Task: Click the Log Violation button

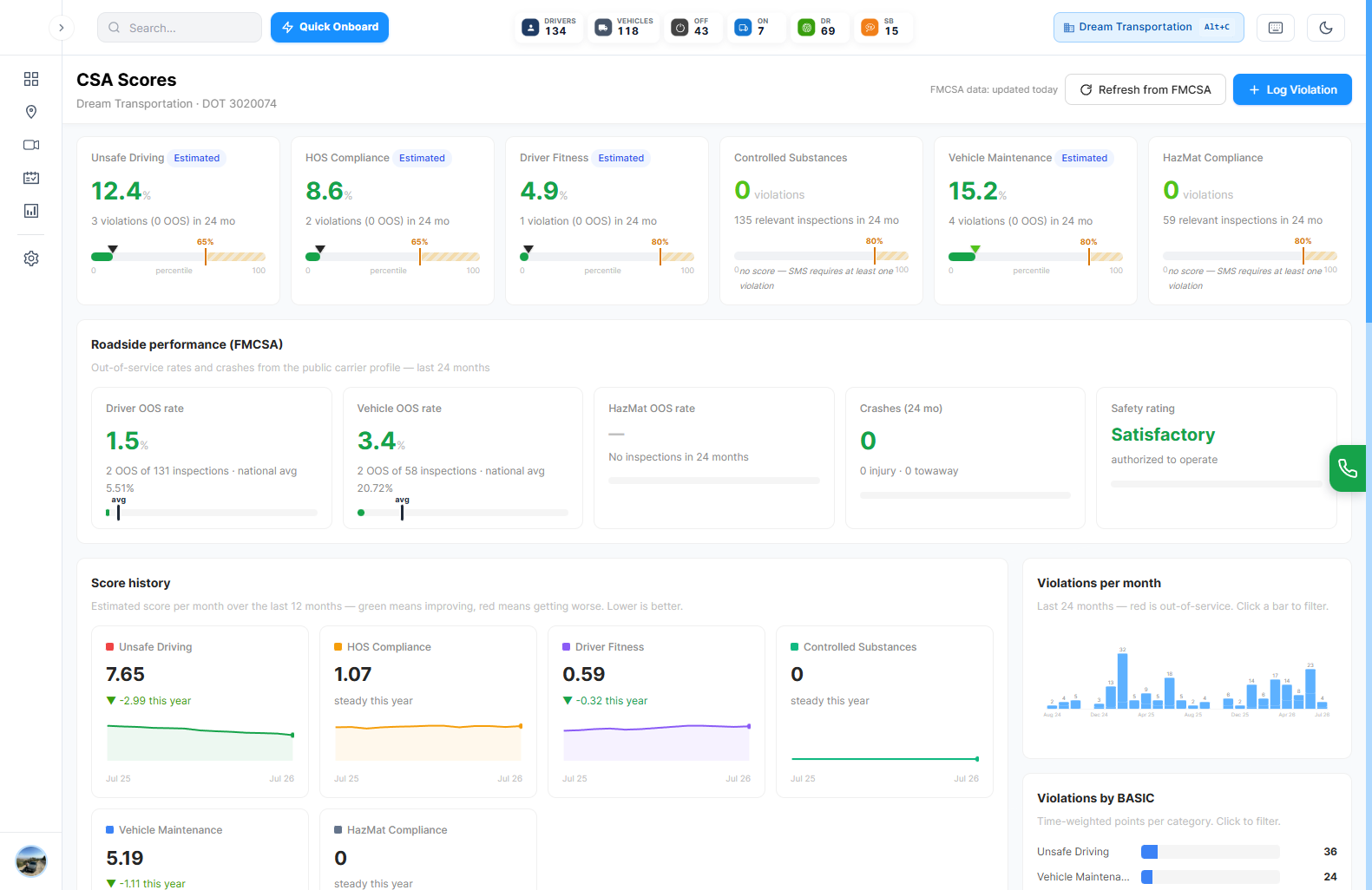Action: coord(1292,89)
